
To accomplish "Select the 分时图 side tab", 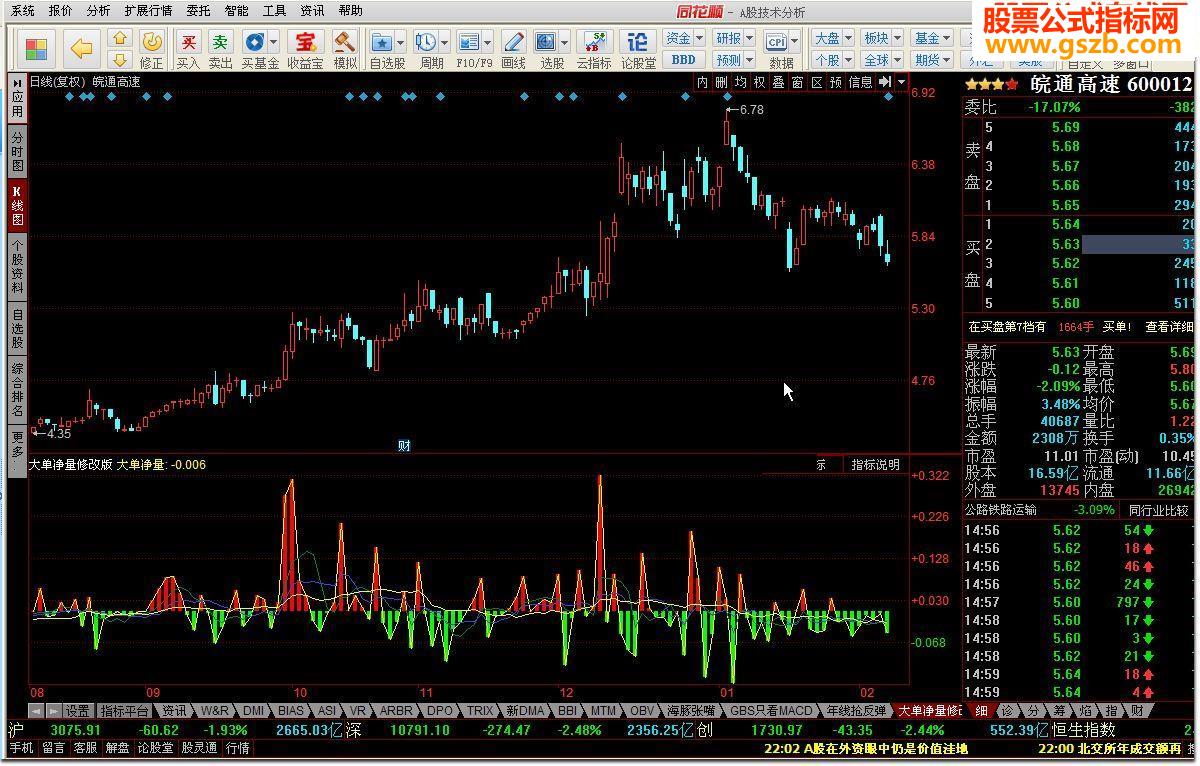I will (17, 151).
